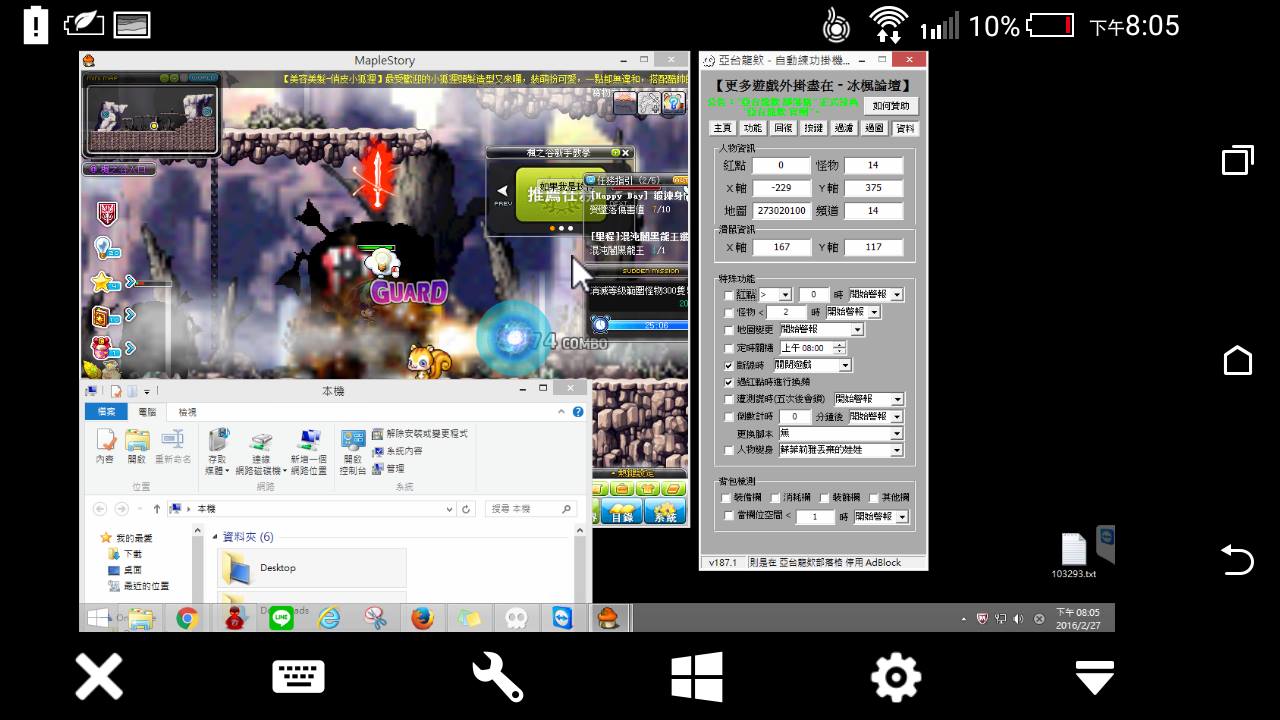This screenshot has height=720, width=1280.
Task: Uncheck the 斷線時 checkbox
Action: point(729,365)
